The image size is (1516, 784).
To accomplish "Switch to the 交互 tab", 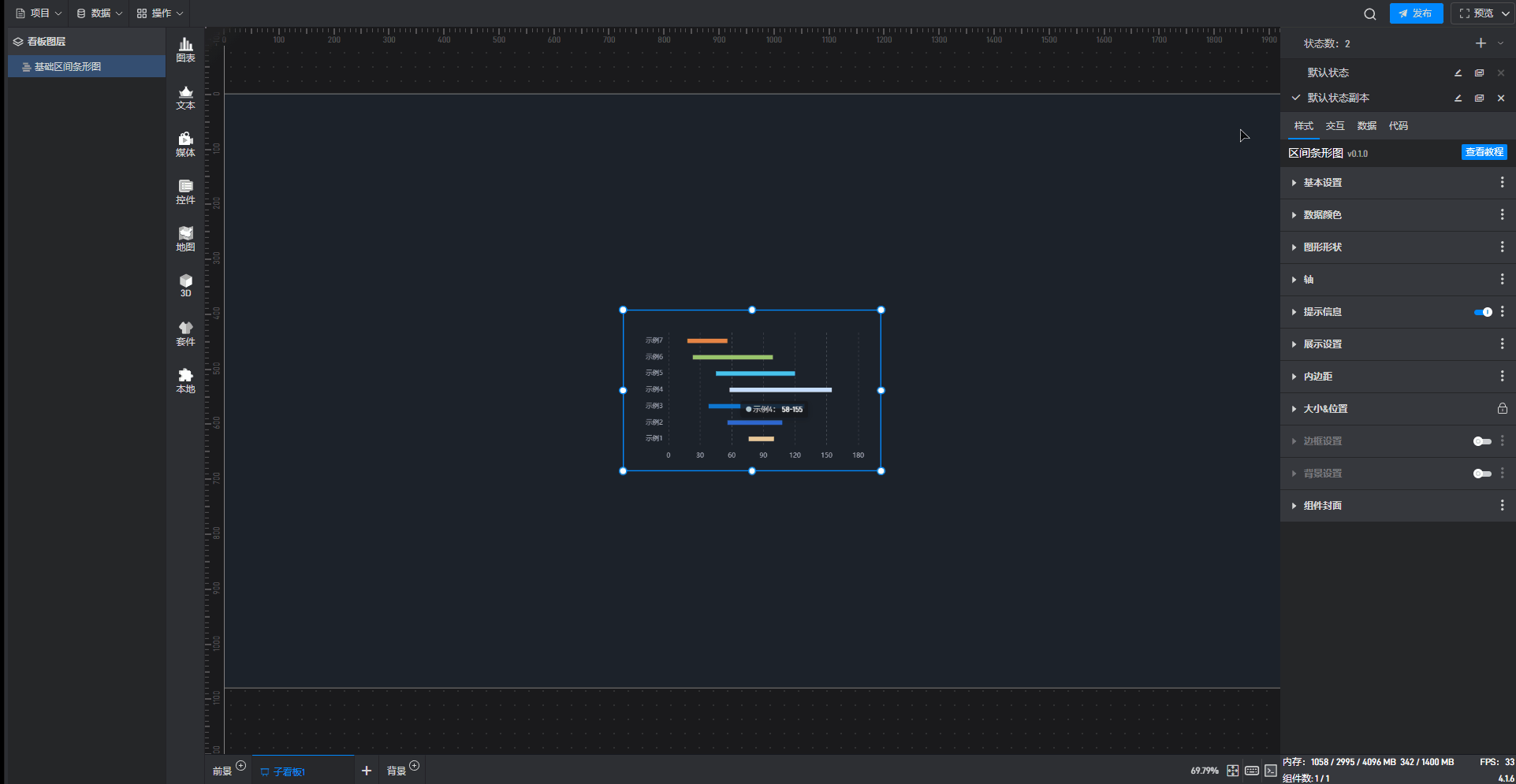I will (1335, 126).
